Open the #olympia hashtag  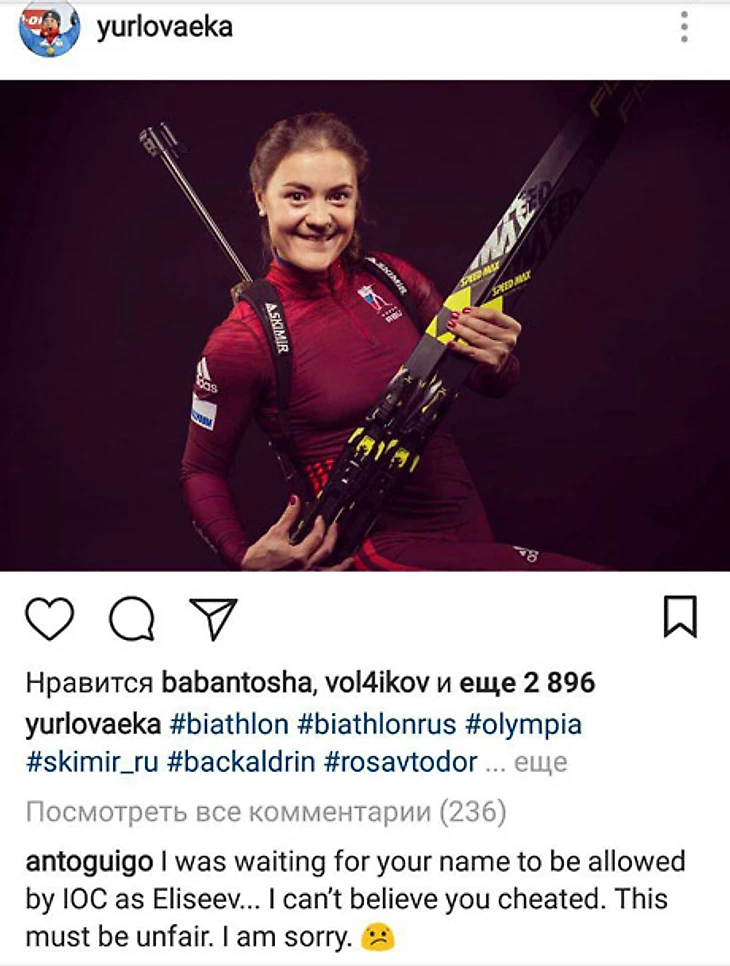[x=524, y=725]
